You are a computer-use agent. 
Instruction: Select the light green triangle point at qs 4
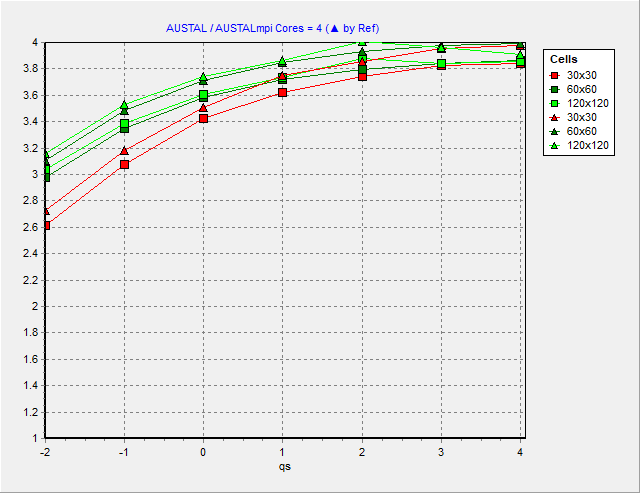tap(520, 55)
